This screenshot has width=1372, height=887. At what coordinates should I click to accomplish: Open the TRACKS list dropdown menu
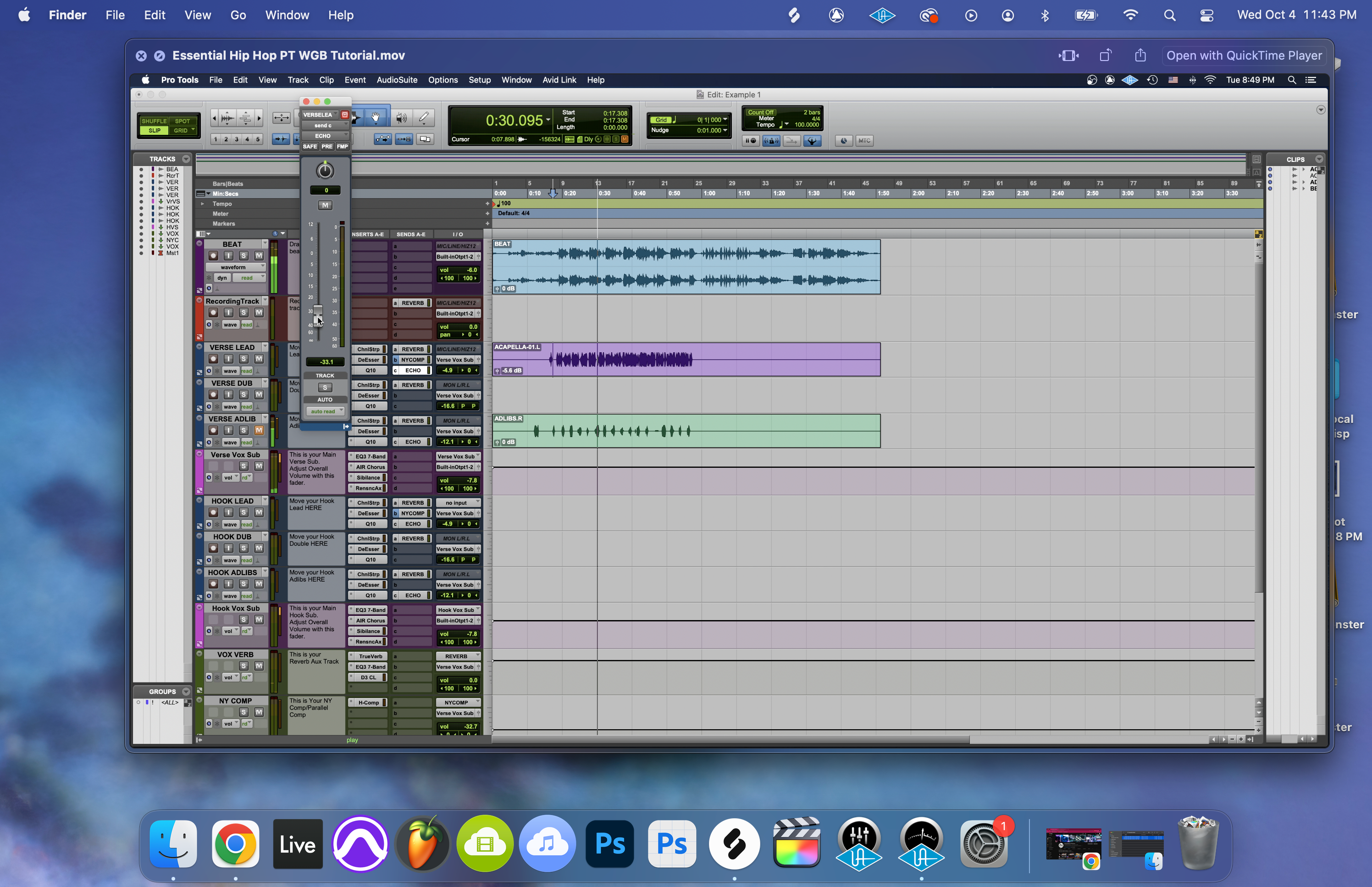pyautogui.click(x=186, y=159)
